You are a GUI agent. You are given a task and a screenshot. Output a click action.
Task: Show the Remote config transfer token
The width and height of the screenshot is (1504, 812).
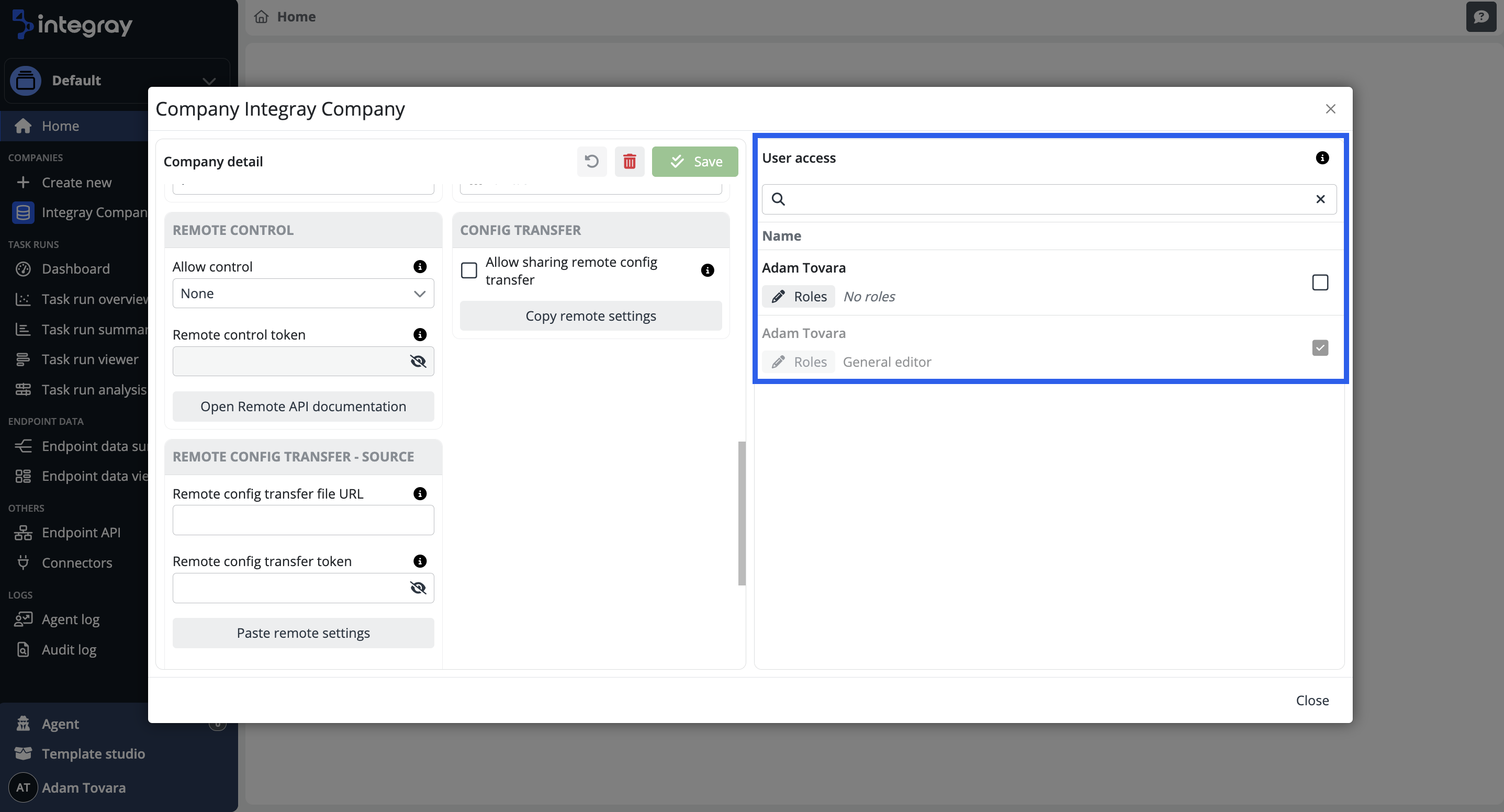tap(418, 588)
